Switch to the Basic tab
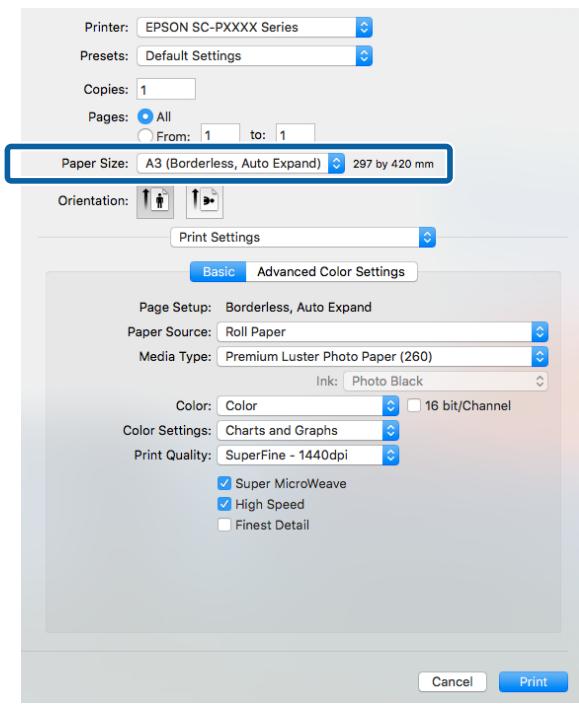 click(218, 272)
